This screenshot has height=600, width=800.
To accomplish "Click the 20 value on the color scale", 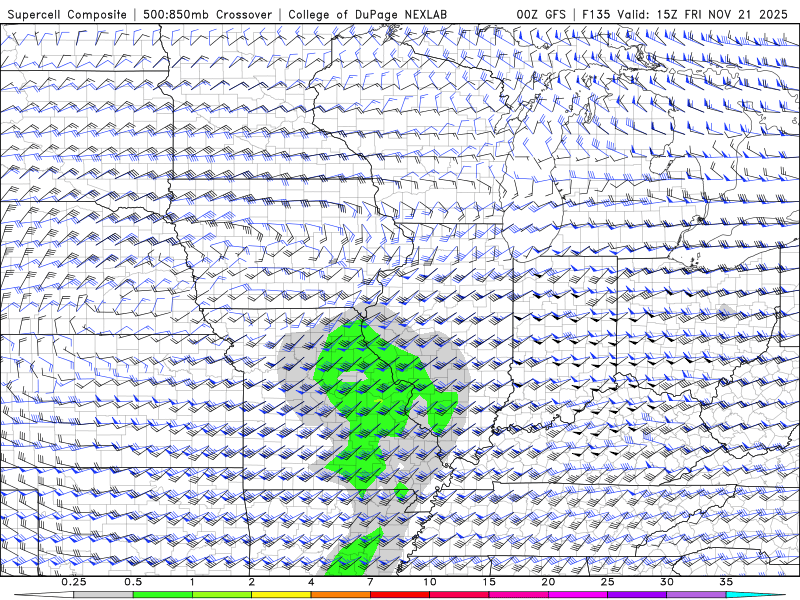I will (x=548, y=582).
